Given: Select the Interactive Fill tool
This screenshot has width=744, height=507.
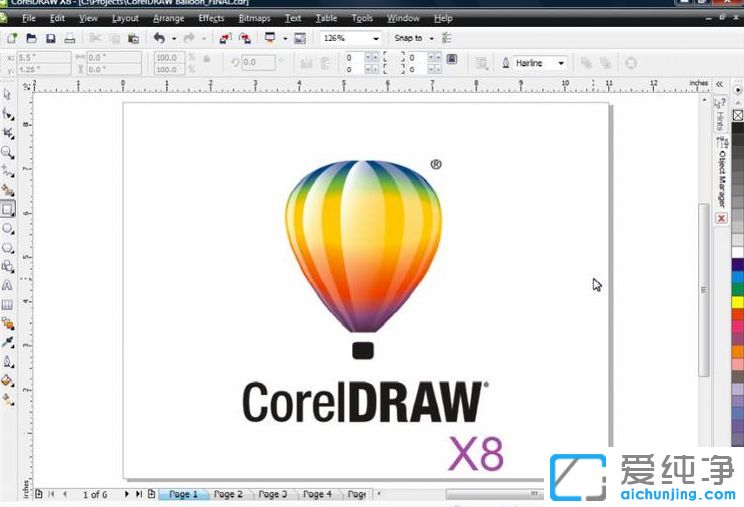Looking at the screenshot, I should click(7, 400).
